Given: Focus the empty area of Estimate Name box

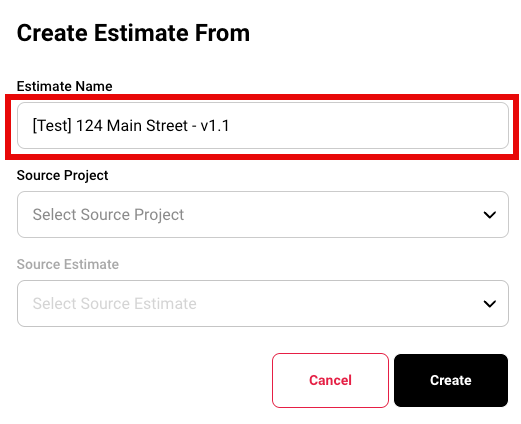Looking at the screenshot, I should (367, 125).
